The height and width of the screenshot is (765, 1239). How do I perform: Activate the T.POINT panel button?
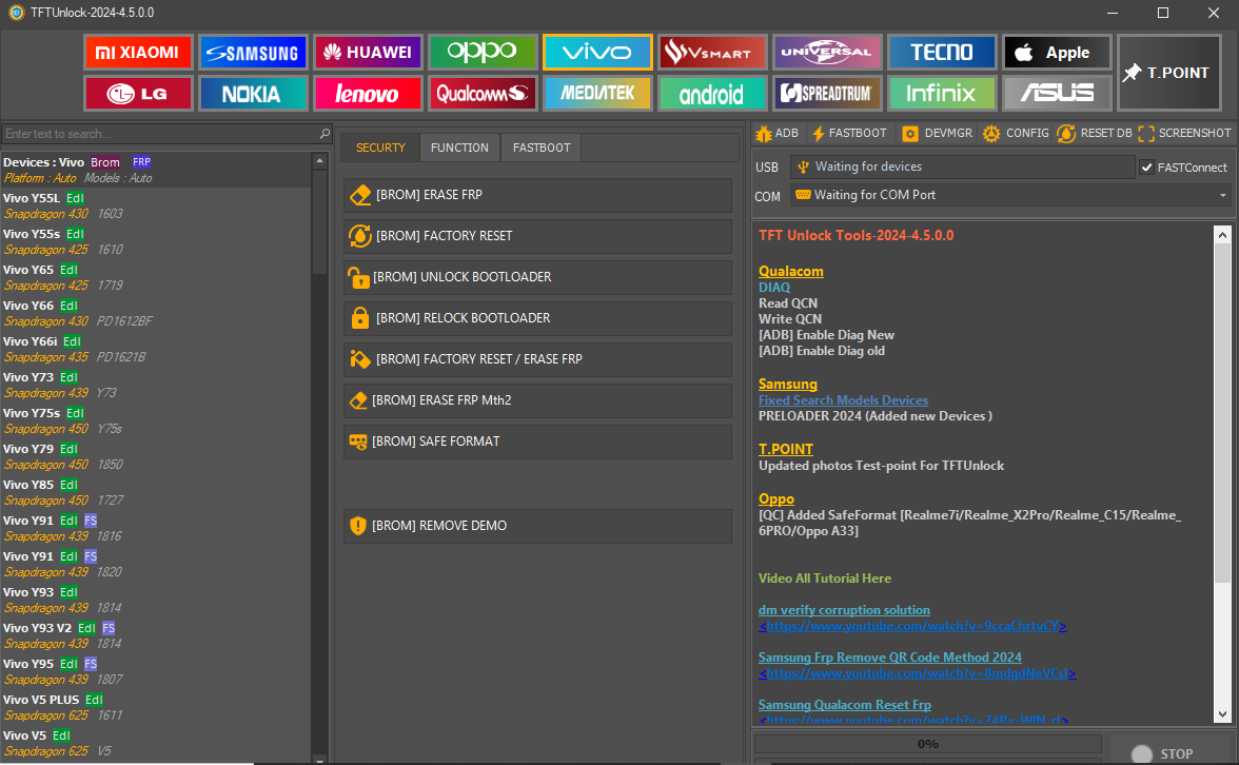pos(1168,72)
